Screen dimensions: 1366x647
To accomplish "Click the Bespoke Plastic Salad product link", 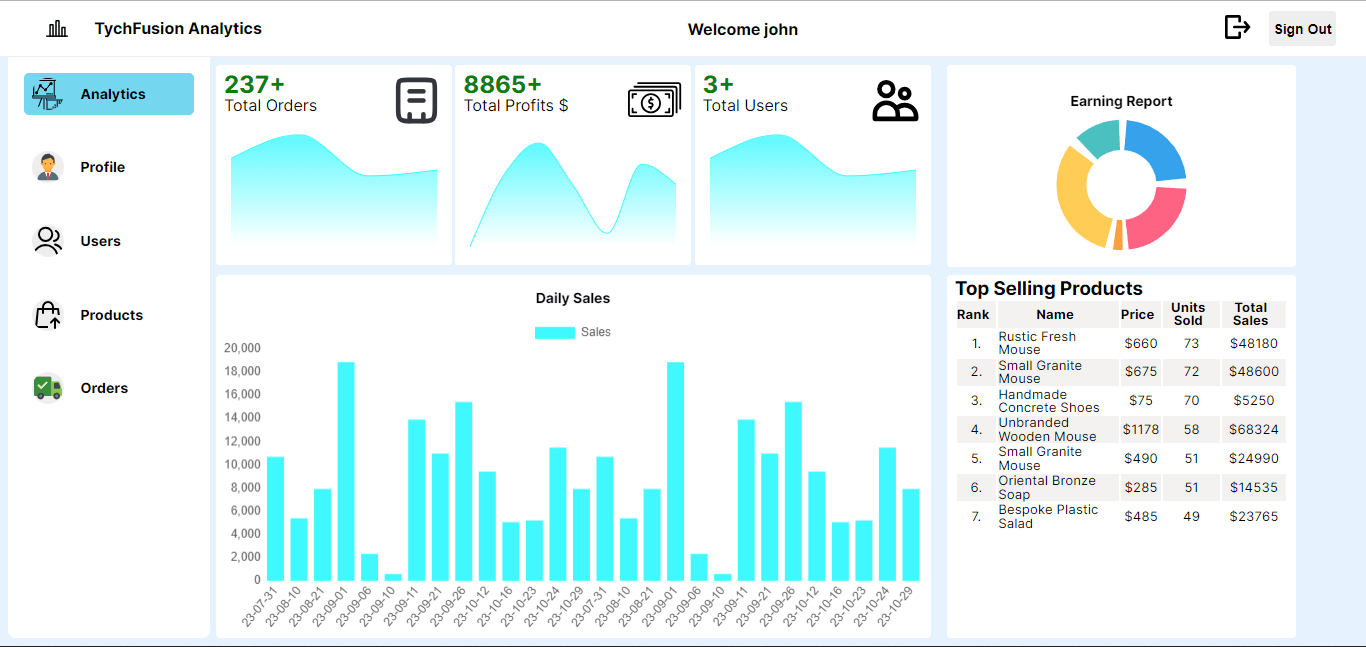I will tap(1048, 516).
